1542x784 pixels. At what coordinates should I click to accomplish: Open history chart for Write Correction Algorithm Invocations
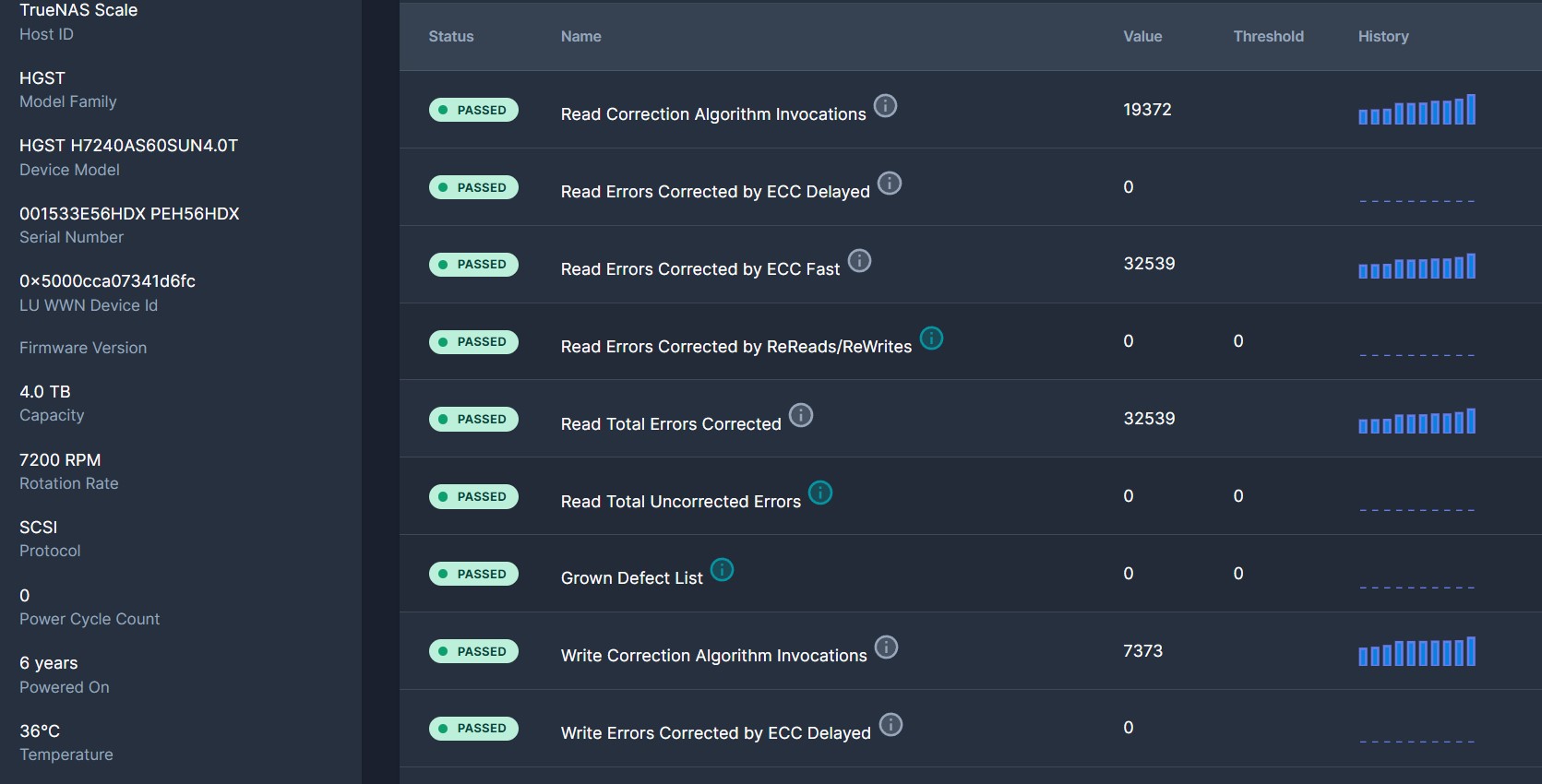click(x=1416, y=651)
